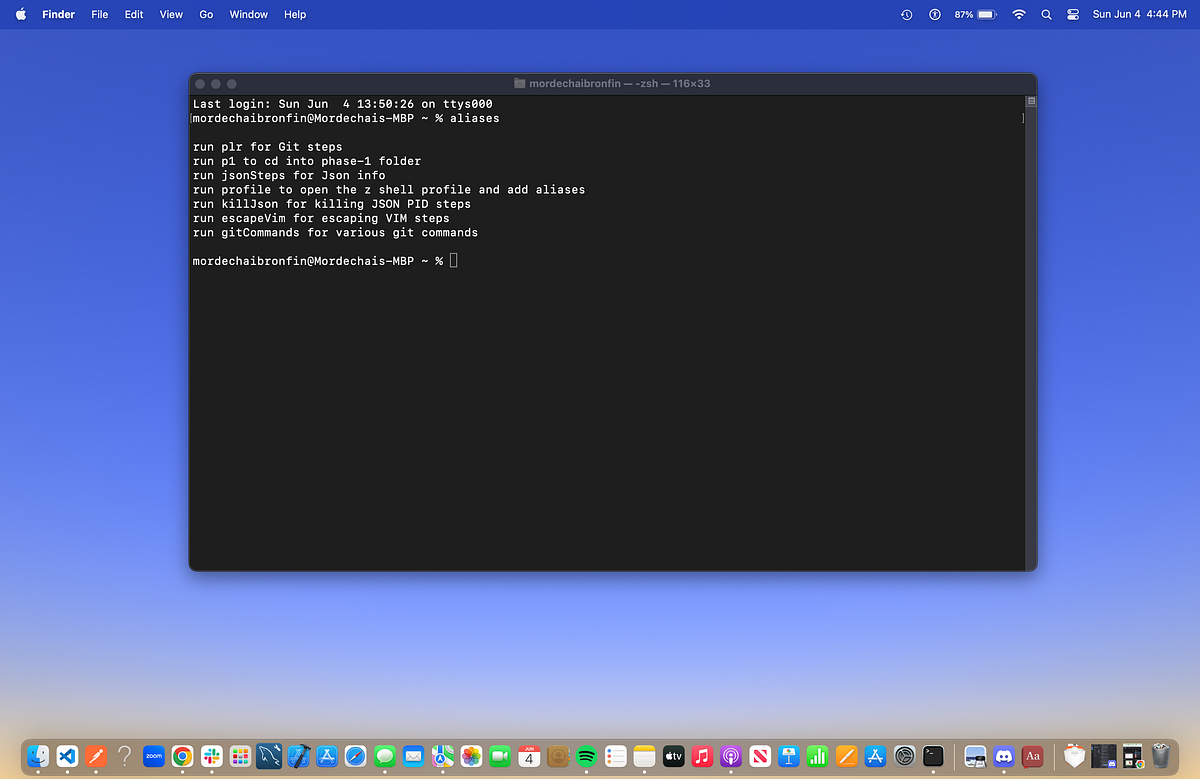Open the Wi-Fi menu bar icon
This screenshot has height=779, width=1200.
point(1018,14)
